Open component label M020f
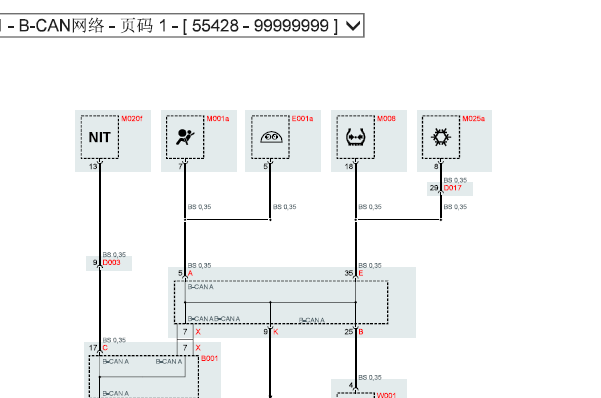This screenshot has width=601, height=398. [132, 119]
